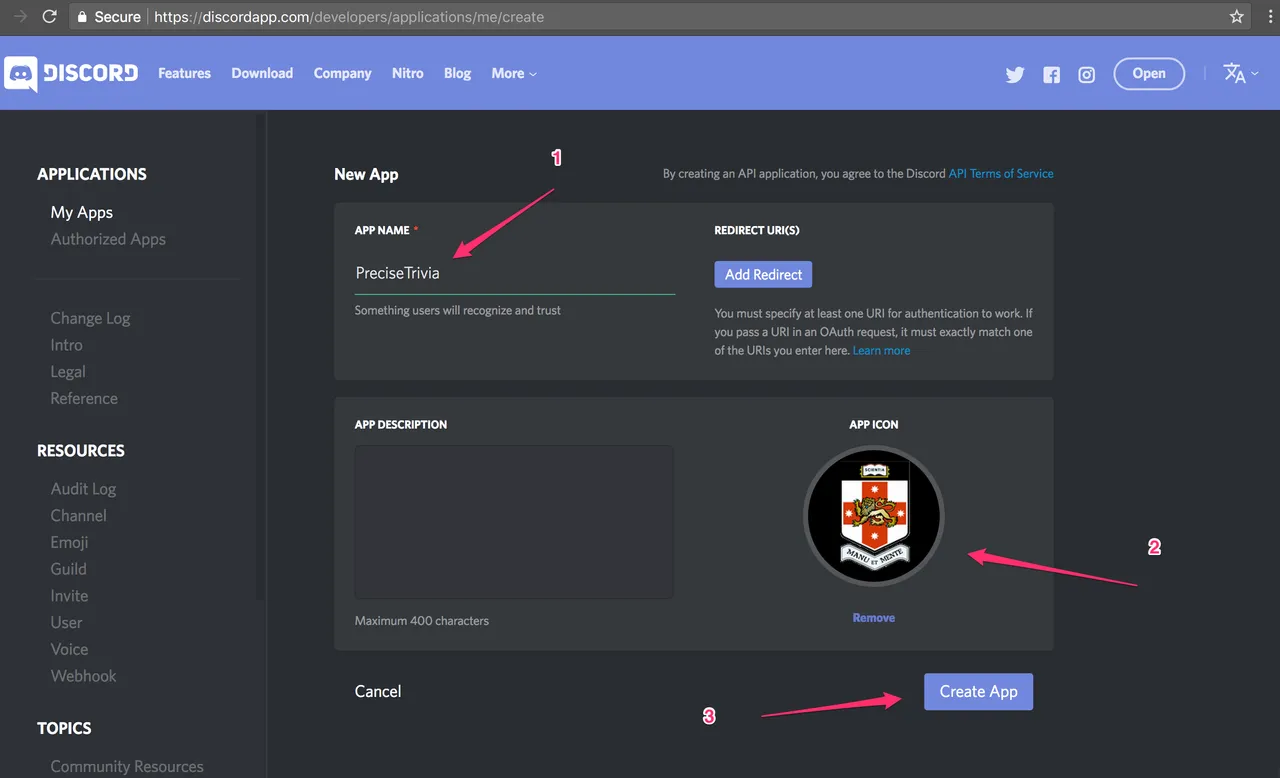The height and width of the screenshot is (778, 1280).
Task: Open the API Terms of Service link
Action: tap(1001, 173)
